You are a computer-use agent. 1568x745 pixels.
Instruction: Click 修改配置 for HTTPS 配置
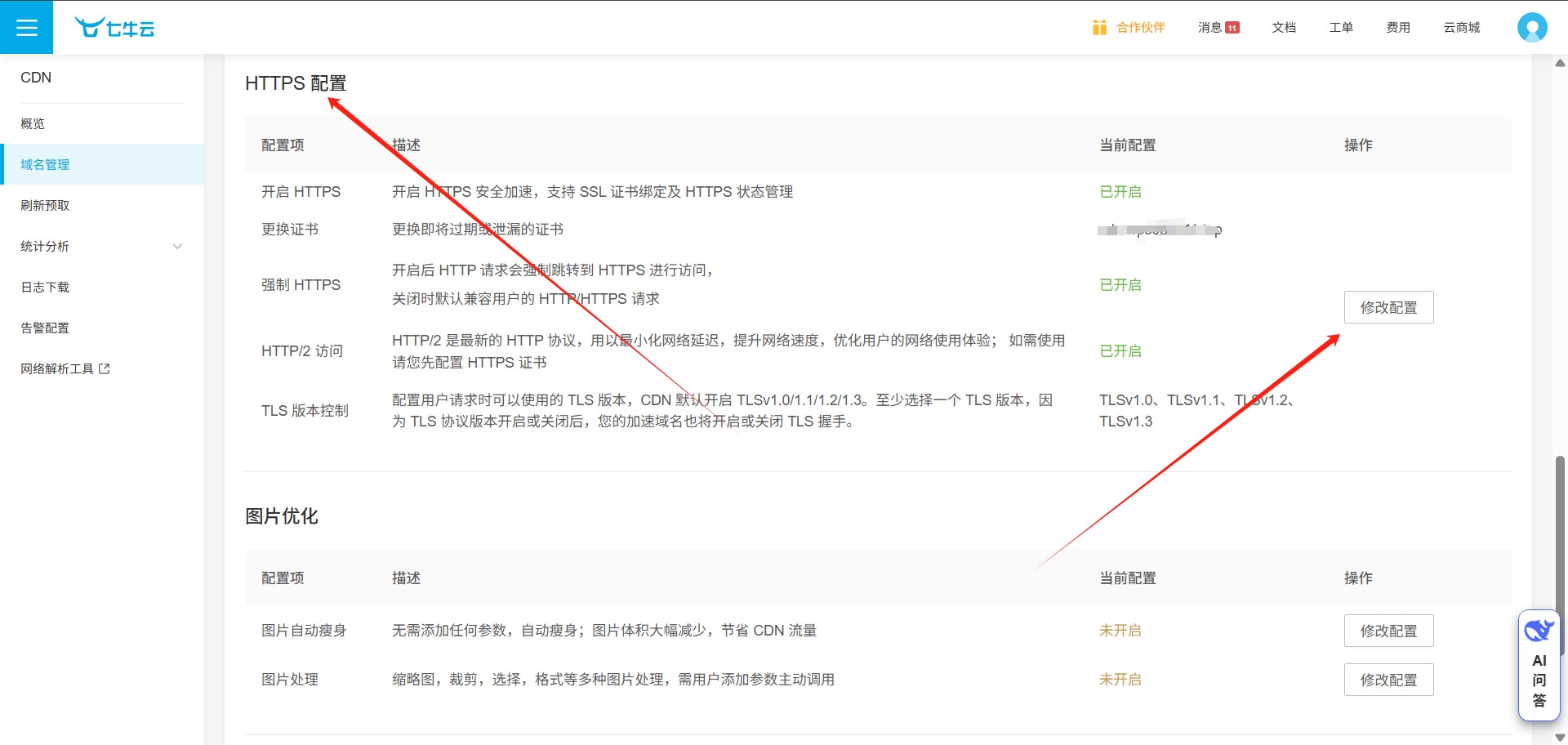(x=1388, y=308)
